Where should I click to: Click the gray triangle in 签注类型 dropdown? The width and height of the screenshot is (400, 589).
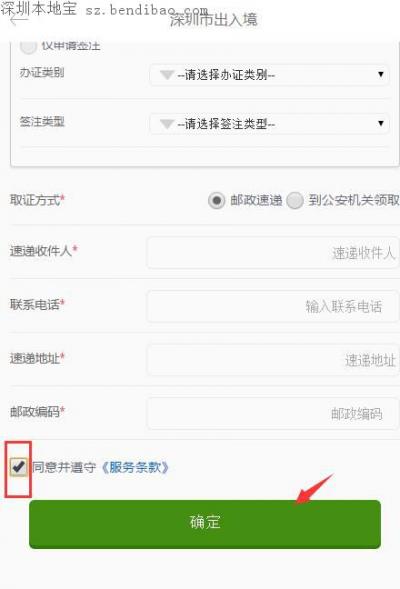click(166, 124)
